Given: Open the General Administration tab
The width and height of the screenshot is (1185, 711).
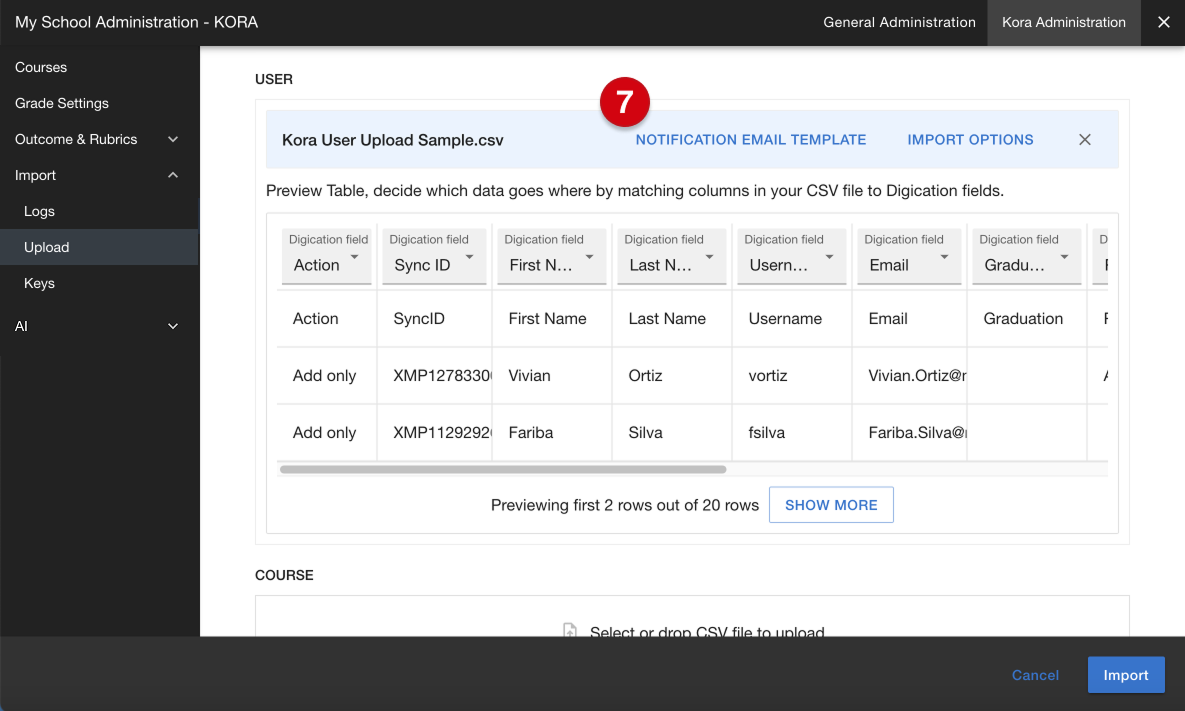Looking at the screenshot, I should click(899, 23).
